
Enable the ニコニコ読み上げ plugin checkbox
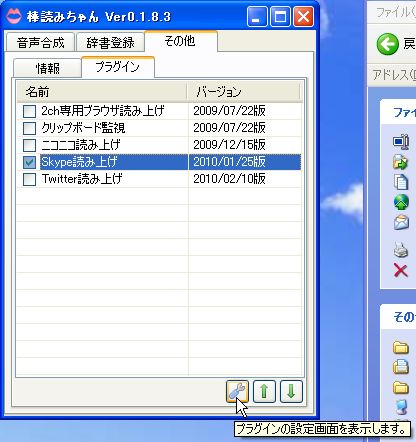tap(29, 145)
